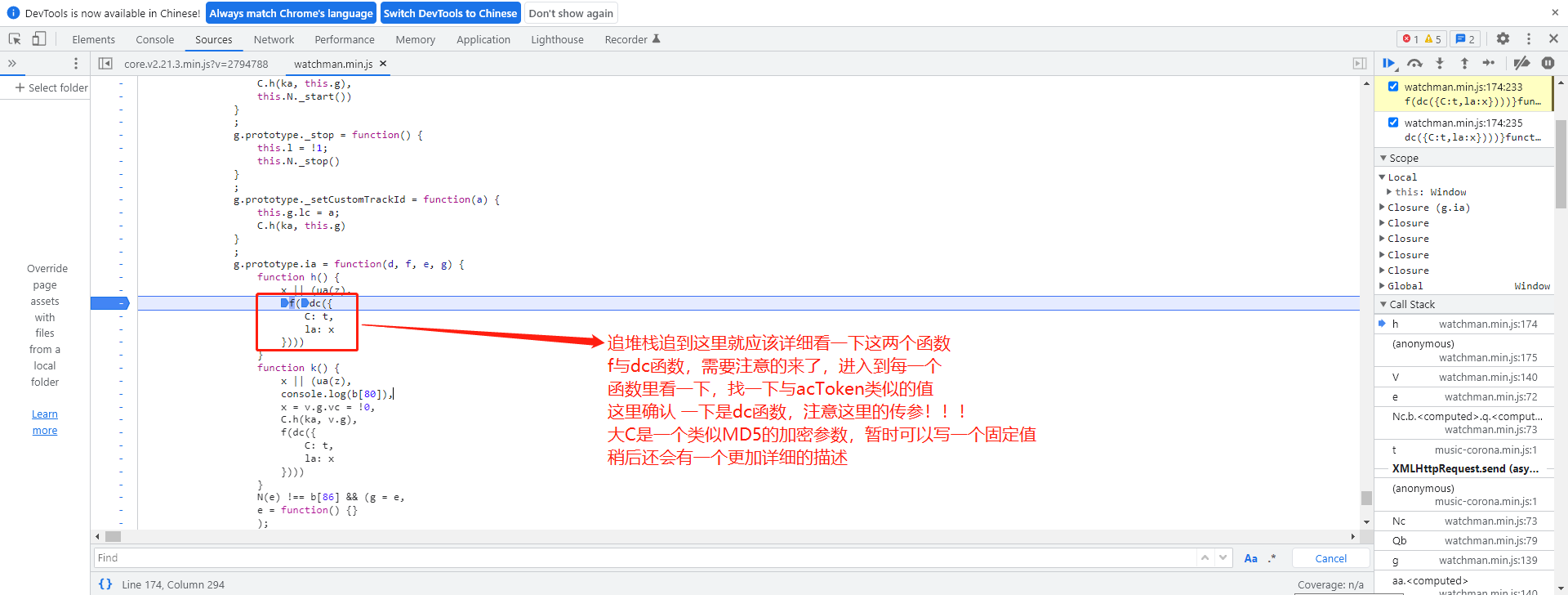Uncheck the watchman.min.js:174:233 breakpoint
The width and height of the screenshot is (1568, 595).
1393,87
